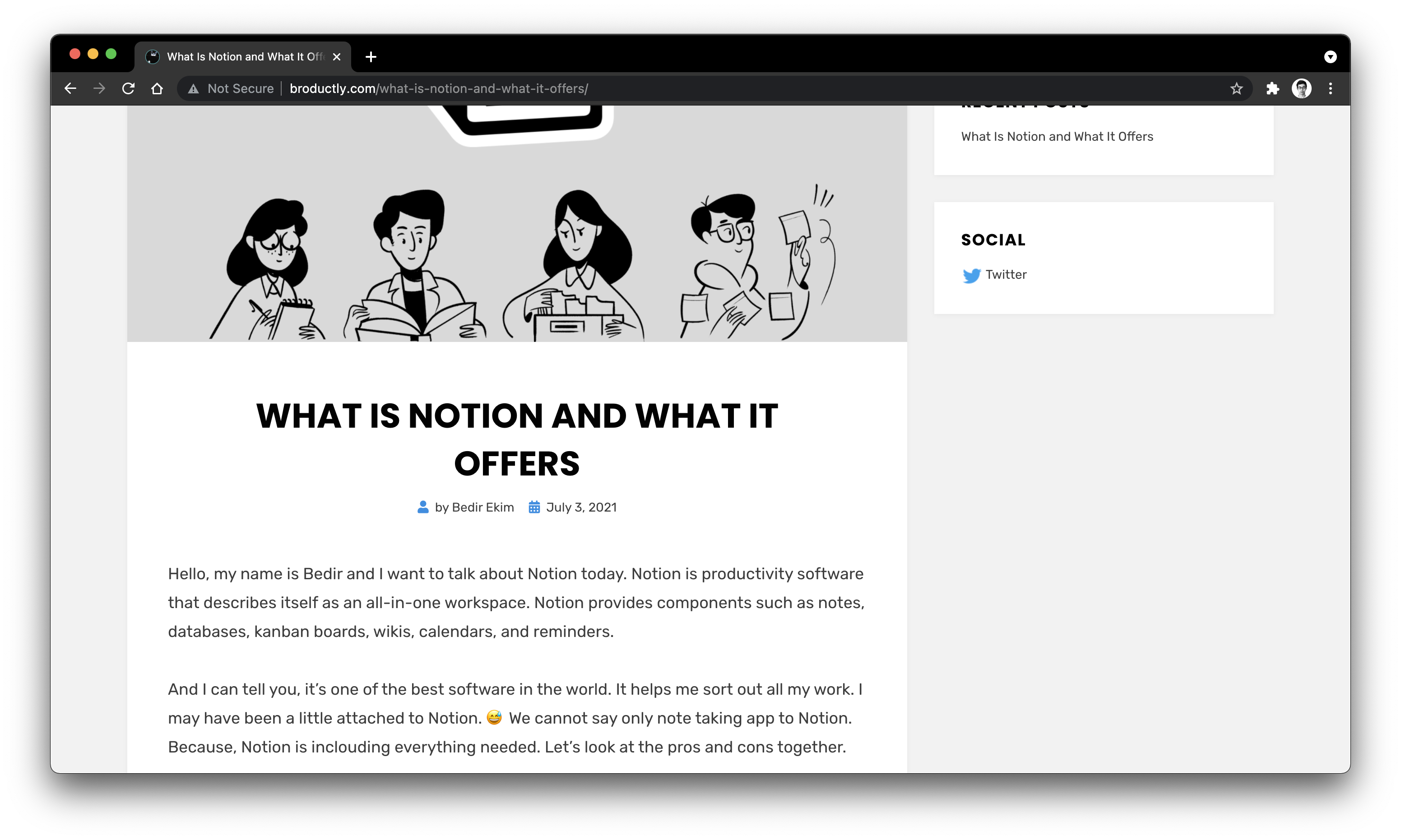Click the Not Secure warning icon
The width and height of the screenshot is (1401, 840).
pyautogui.click(x=194, y=89)
